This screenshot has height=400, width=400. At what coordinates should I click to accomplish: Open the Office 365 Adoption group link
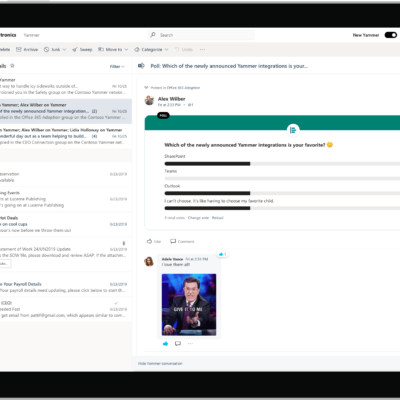[x=183, y=88]
